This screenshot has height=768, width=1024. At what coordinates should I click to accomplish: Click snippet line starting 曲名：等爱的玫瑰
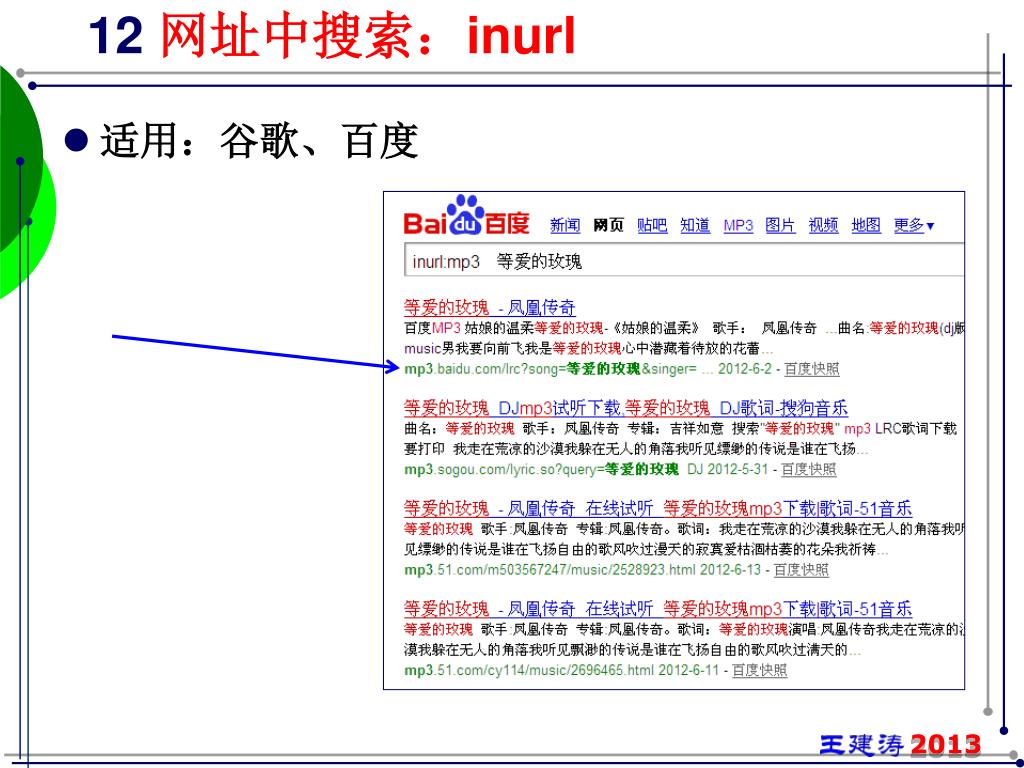680,429
